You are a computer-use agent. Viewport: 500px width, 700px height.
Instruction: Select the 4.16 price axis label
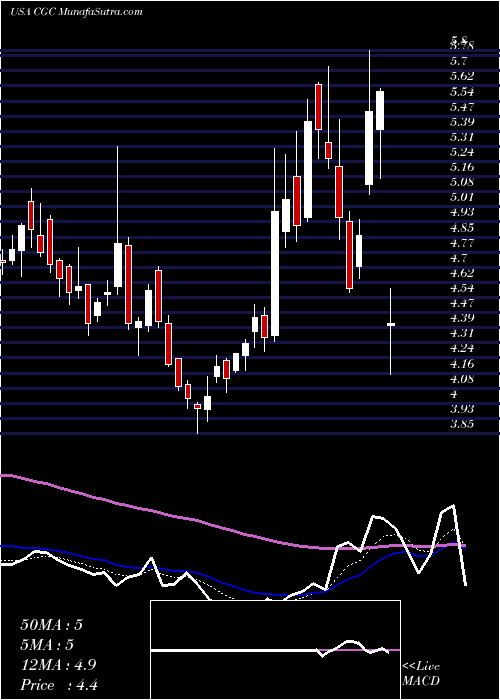click(x=462, y=364)
